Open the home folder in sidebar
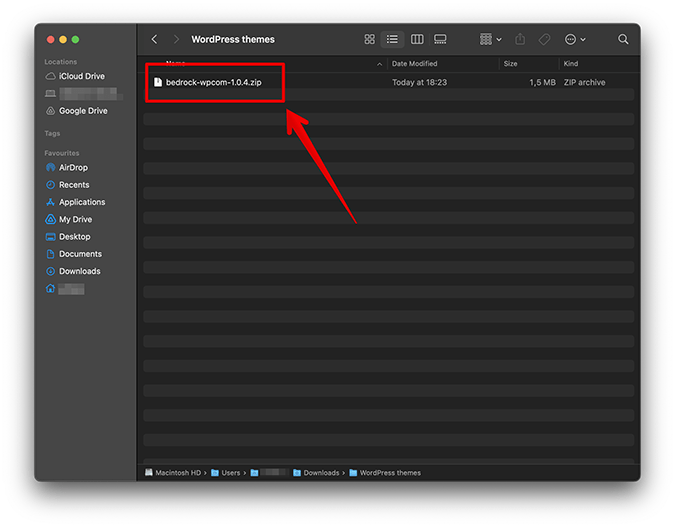The width and height of the screenshot is (675, 527). tap(65, 289)
